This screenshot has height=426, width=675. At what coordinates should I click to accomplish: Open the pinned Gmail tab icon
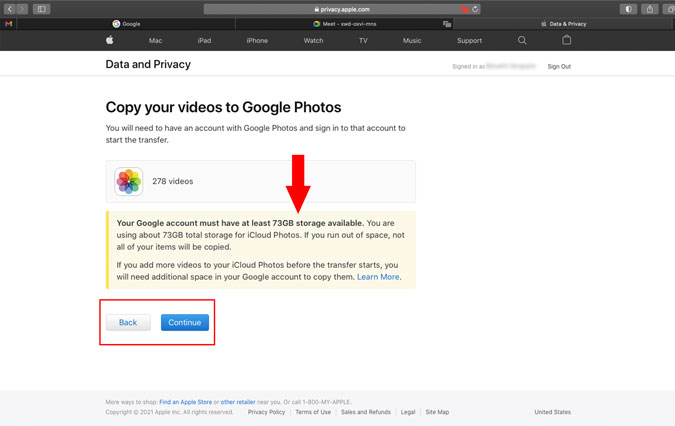9,24
